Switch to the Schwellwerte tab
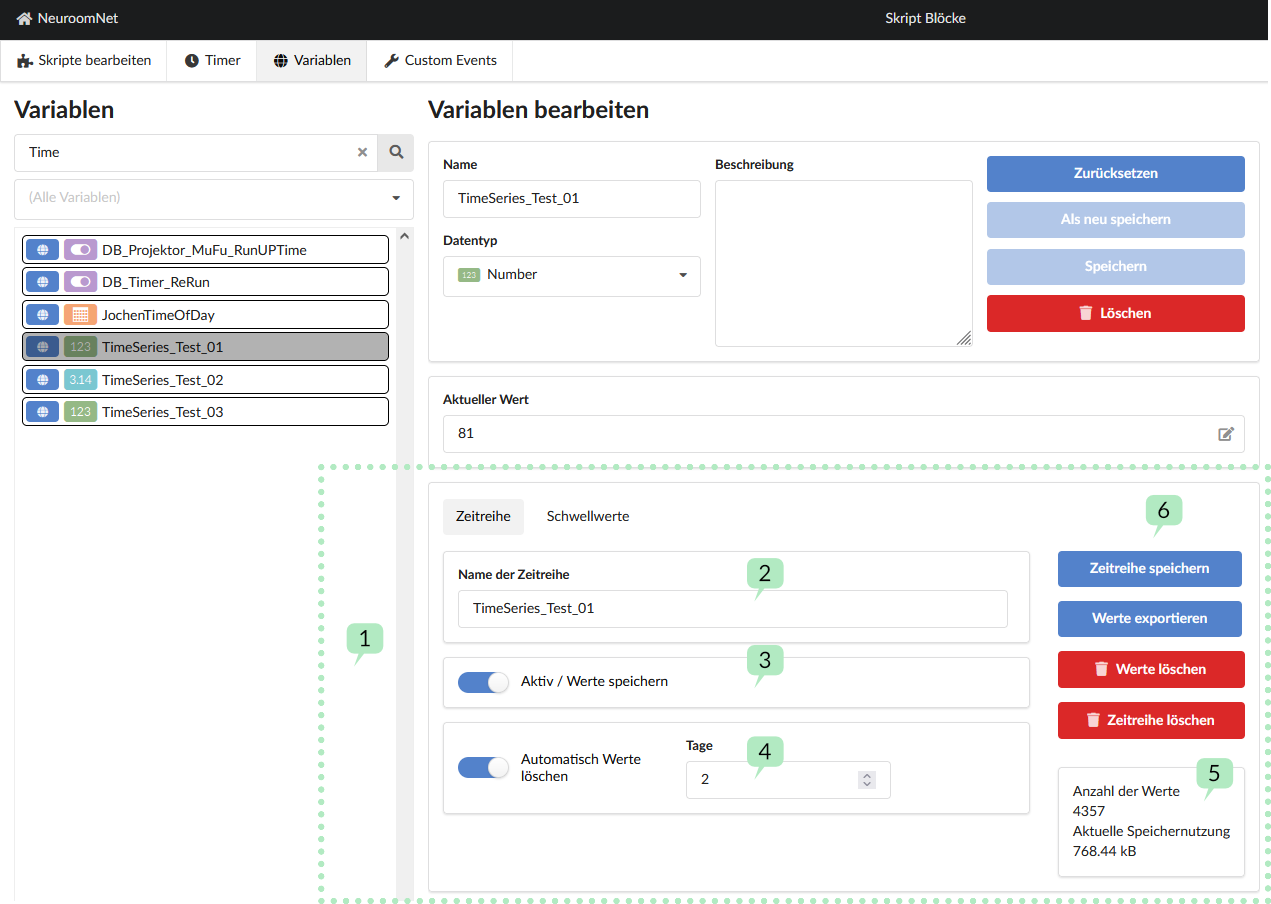This screenshot has width=1271, height=904. pos(588,517)
